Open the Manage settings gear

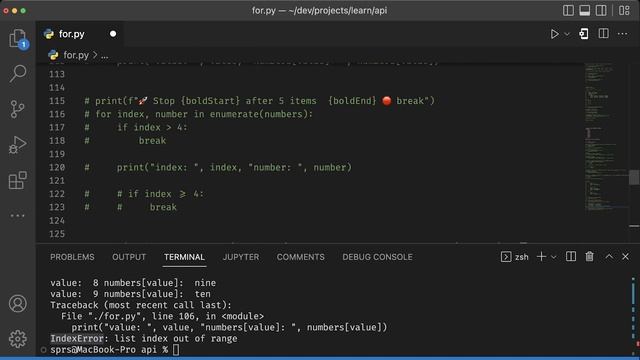[x=18, y=339]
